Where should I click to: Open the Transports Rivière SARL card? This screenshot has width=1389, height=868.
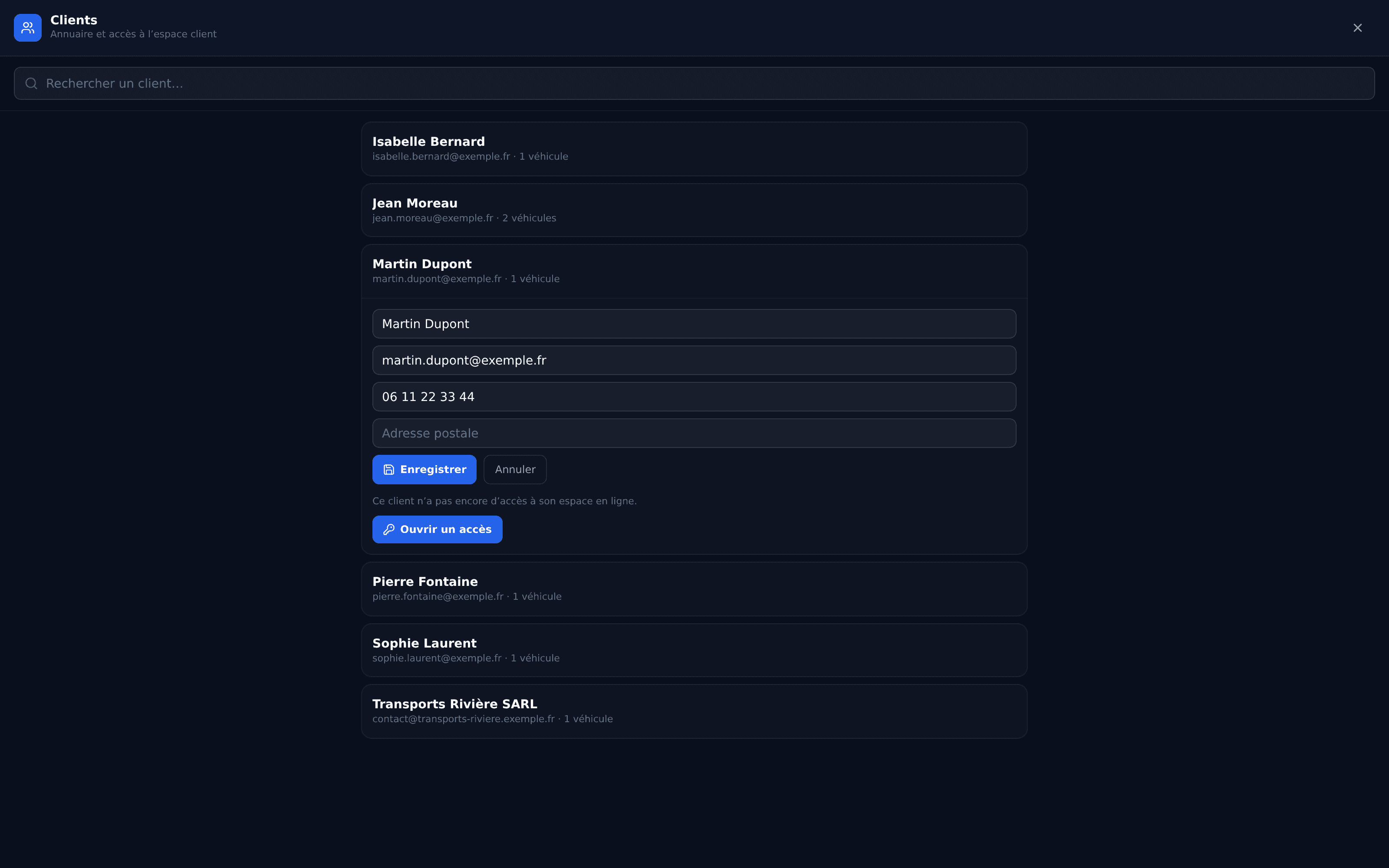(694, 711)
